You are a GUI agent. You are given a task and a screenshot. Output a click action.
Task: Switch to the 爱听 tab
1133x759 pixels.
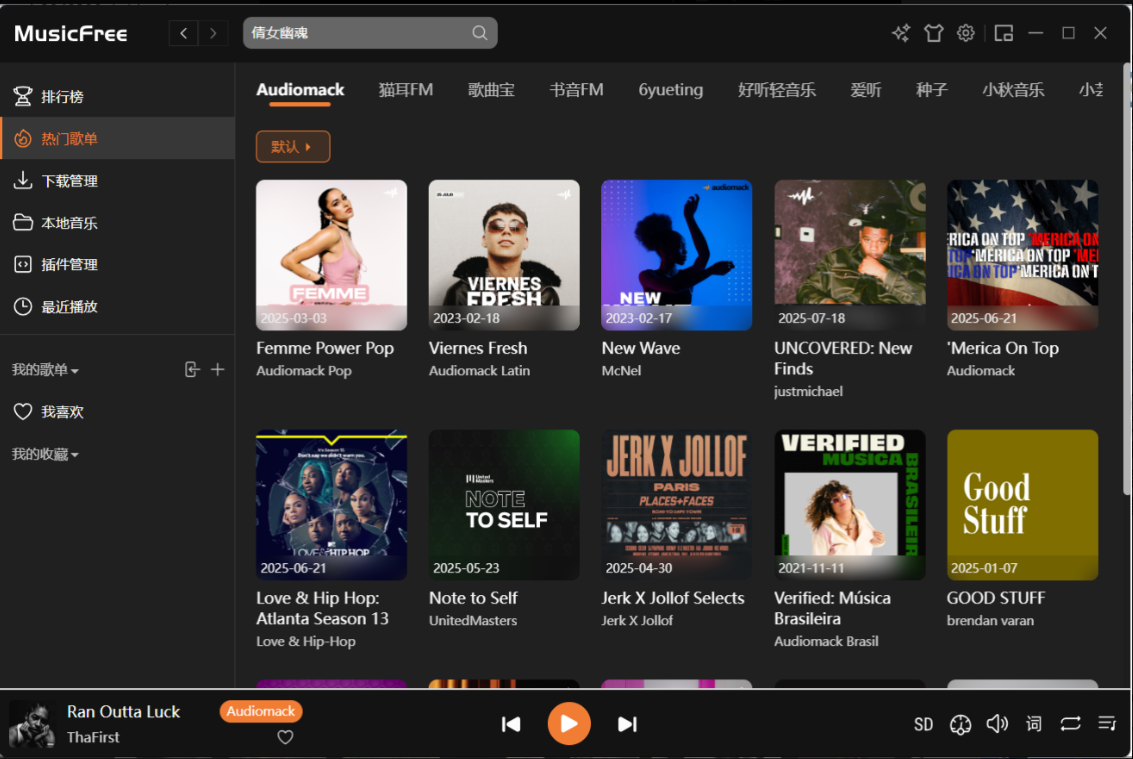pyautogui.click(x=866, y=90)
